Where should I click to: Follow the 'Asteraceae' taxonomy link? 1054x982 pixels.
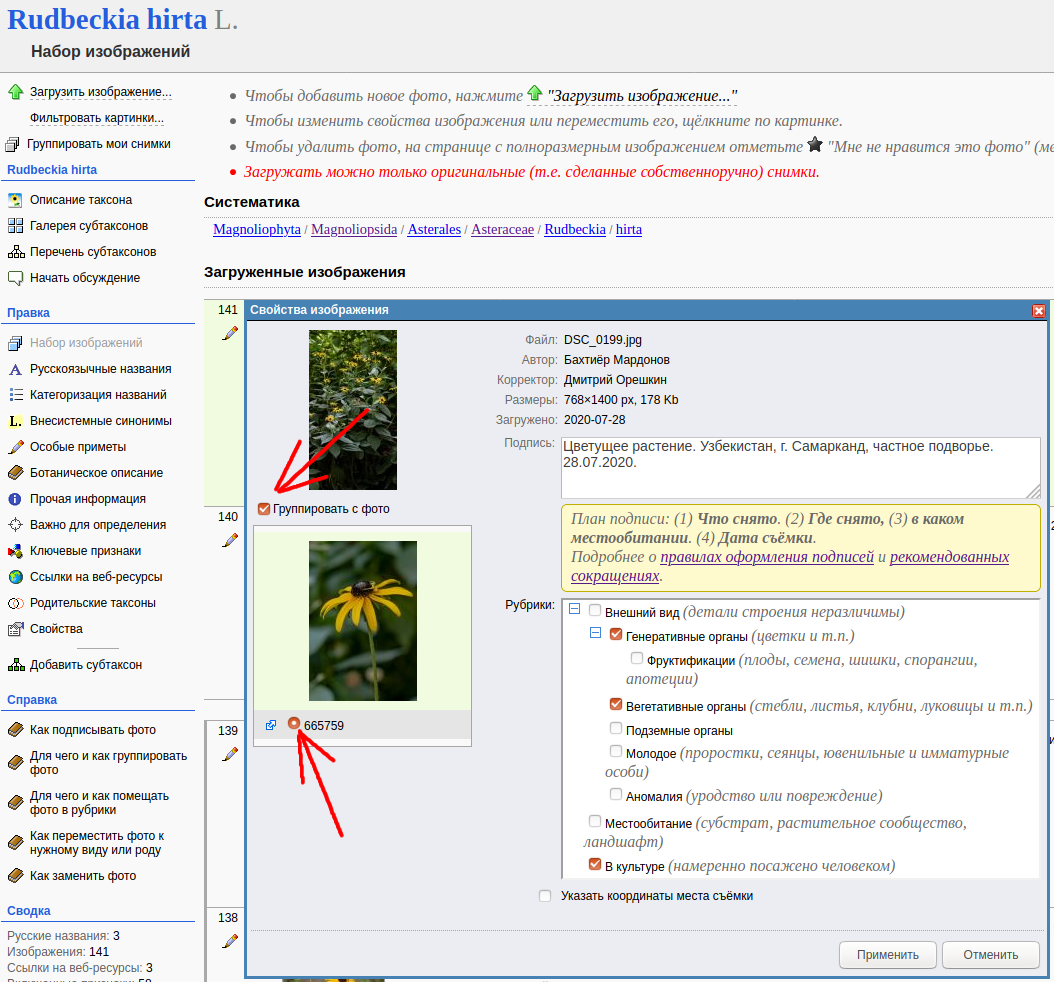click(x=503, y=229)
